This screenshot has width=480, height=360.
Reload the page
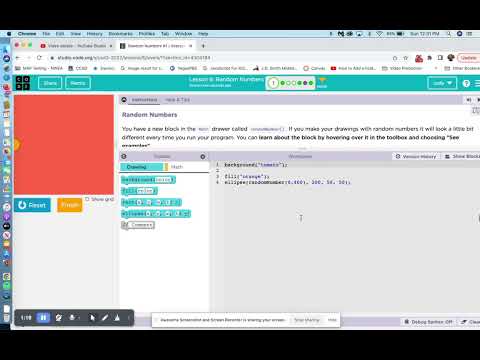pos(39,58)
